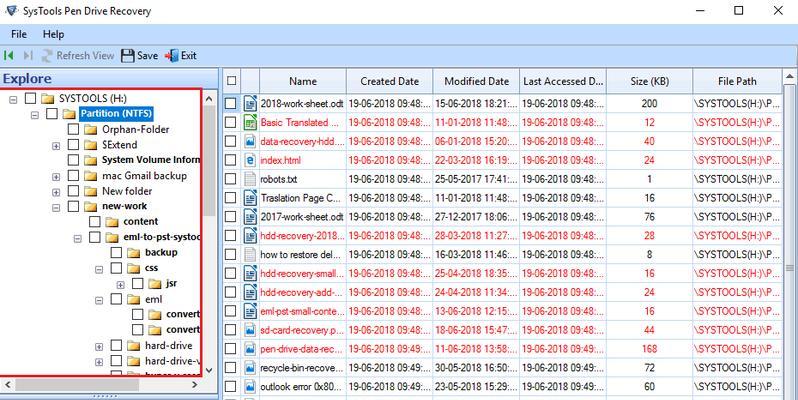The height and width of the screenshot is (400, 798).
Task: Tick the SYSTOOLS (H:) tree checkbox
Action: pyautogui.click(x=31, y=98)
